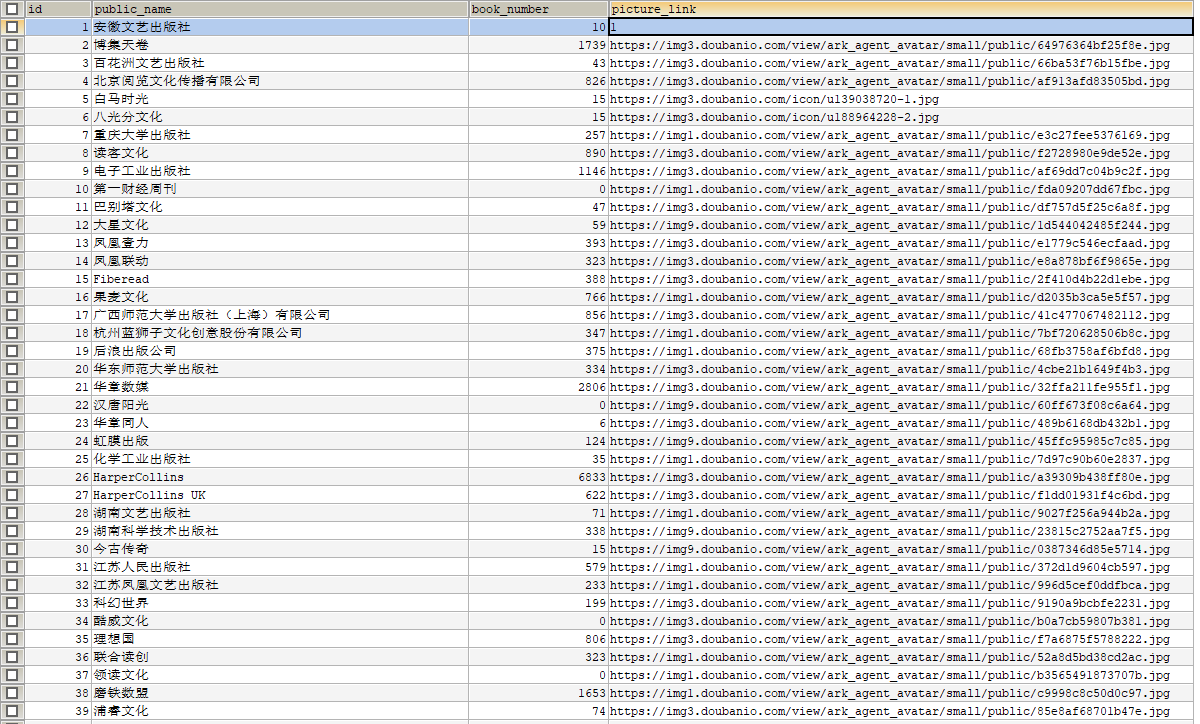This screenshot has height=724, width=1200.
Task: Click the picture_link column header
Action: 901,9
